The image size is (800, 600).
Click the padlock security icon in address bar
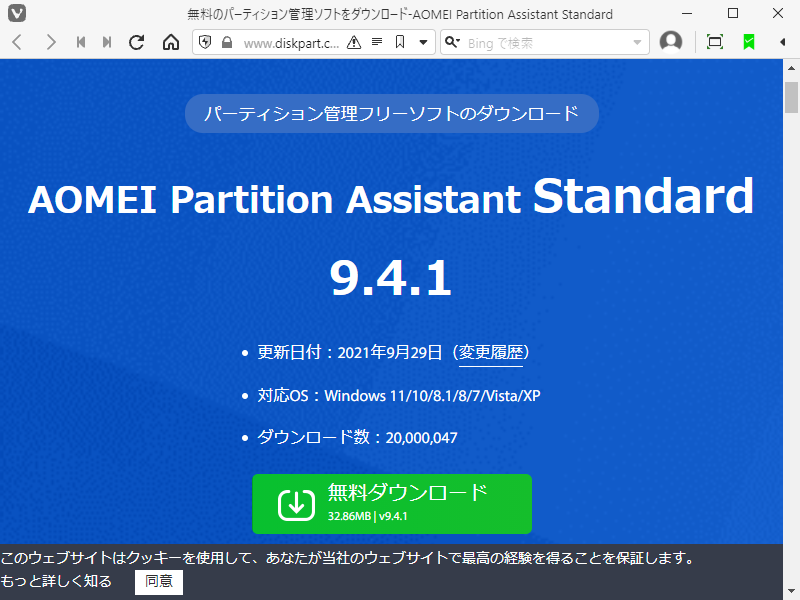(x=227, y=42)
